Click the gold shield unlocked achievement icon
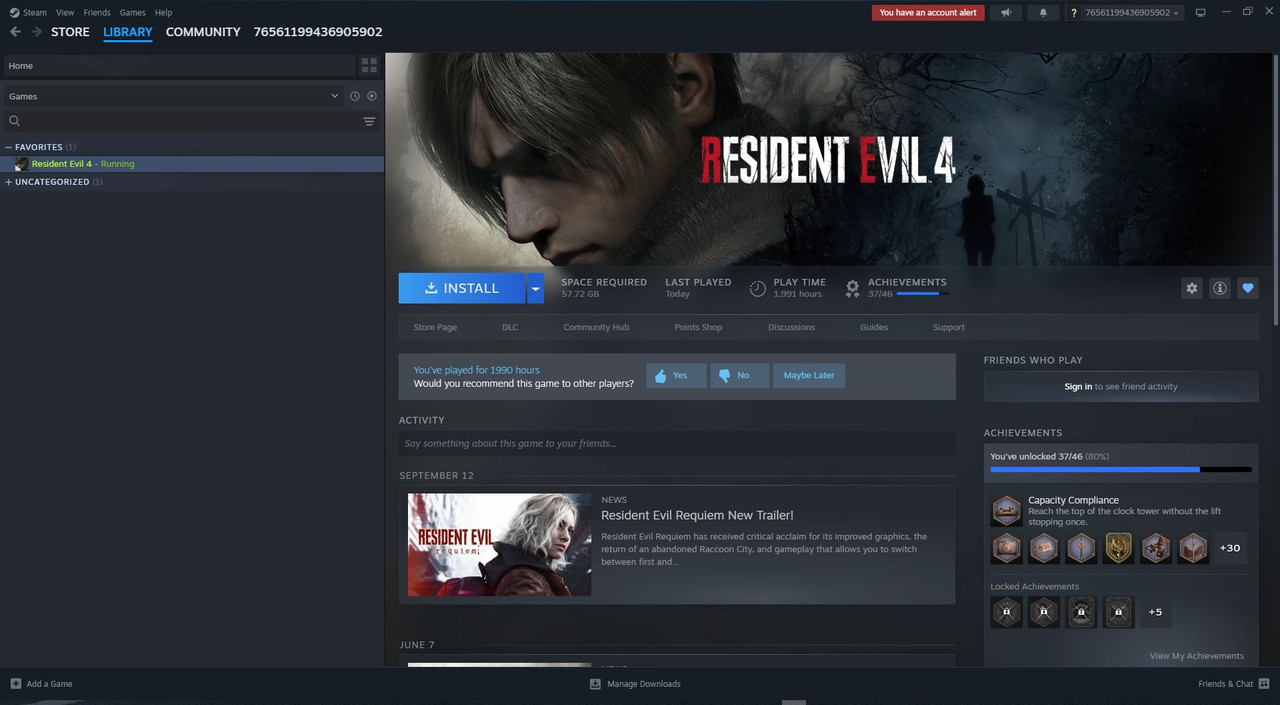 tap(1118, 548)
